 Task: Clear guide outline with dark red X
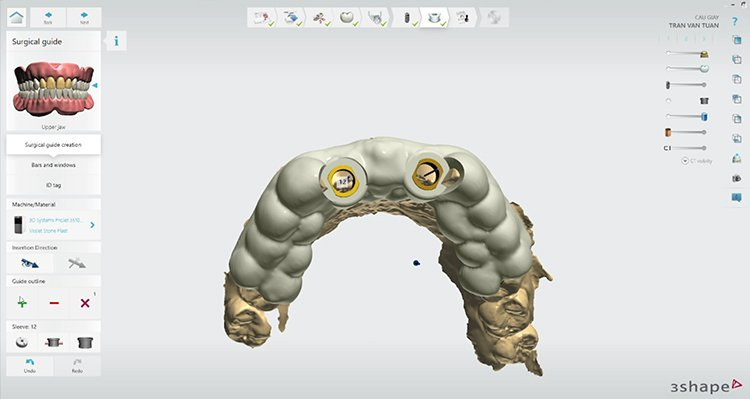[x=85, y=303]
